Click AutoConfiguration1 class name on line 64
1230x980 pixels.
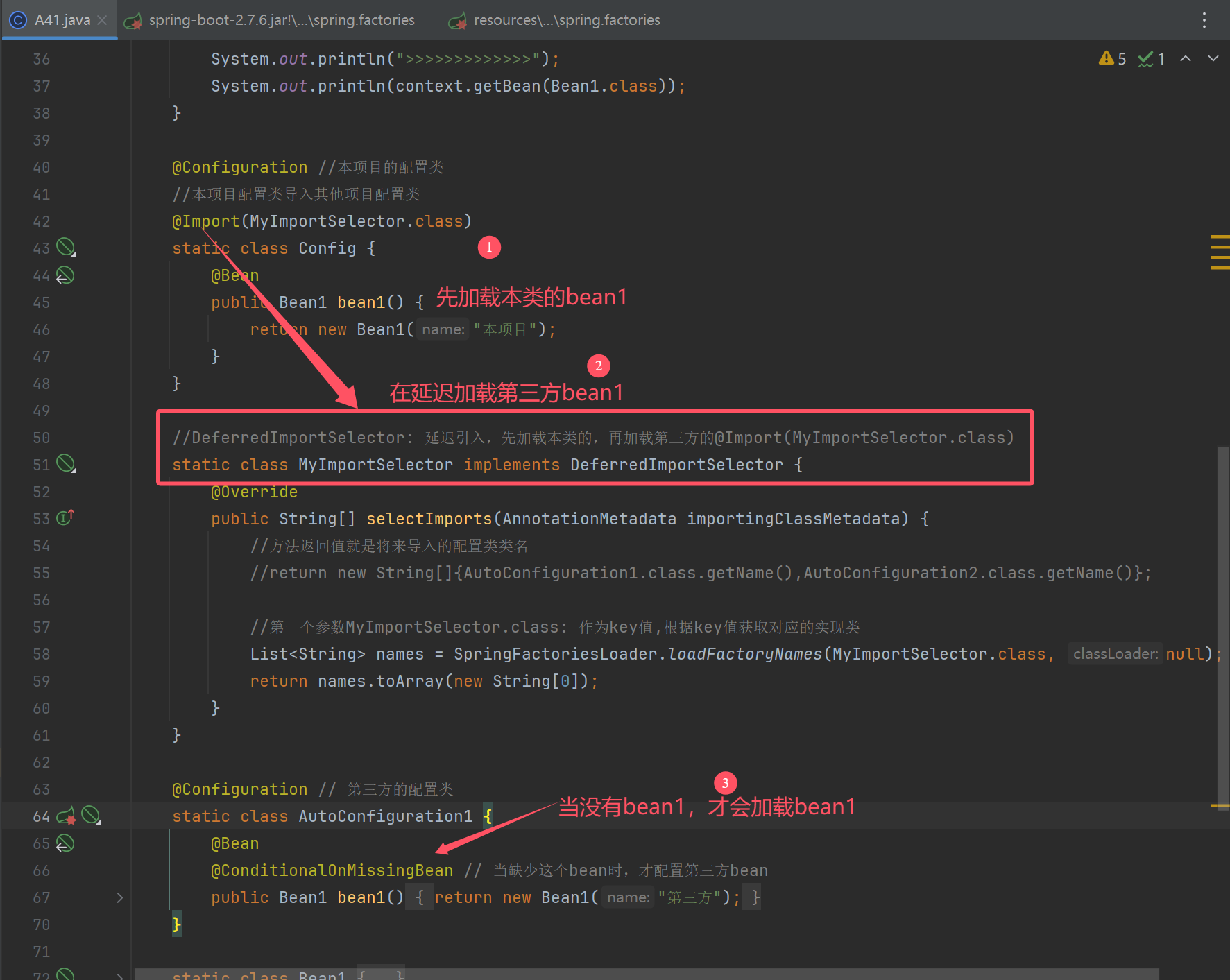click(x=385, y=816)
